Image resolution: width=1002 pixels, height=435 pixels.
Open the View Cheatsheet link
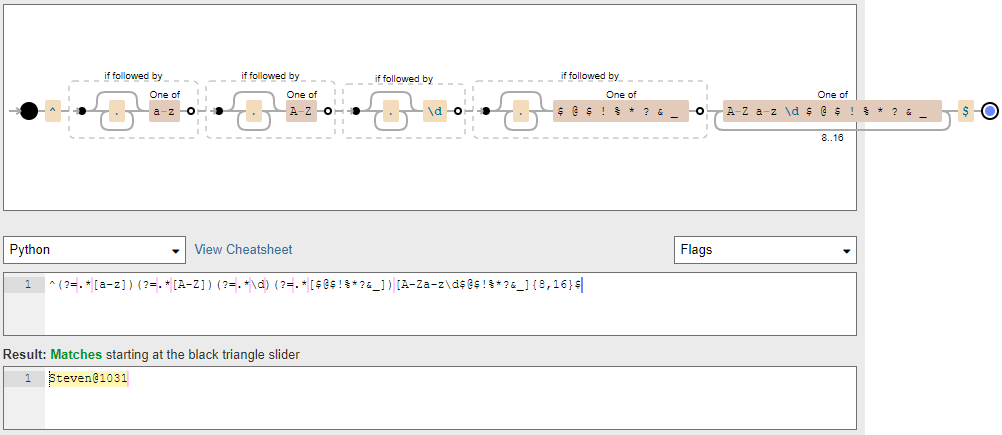[x=243, y=249]
